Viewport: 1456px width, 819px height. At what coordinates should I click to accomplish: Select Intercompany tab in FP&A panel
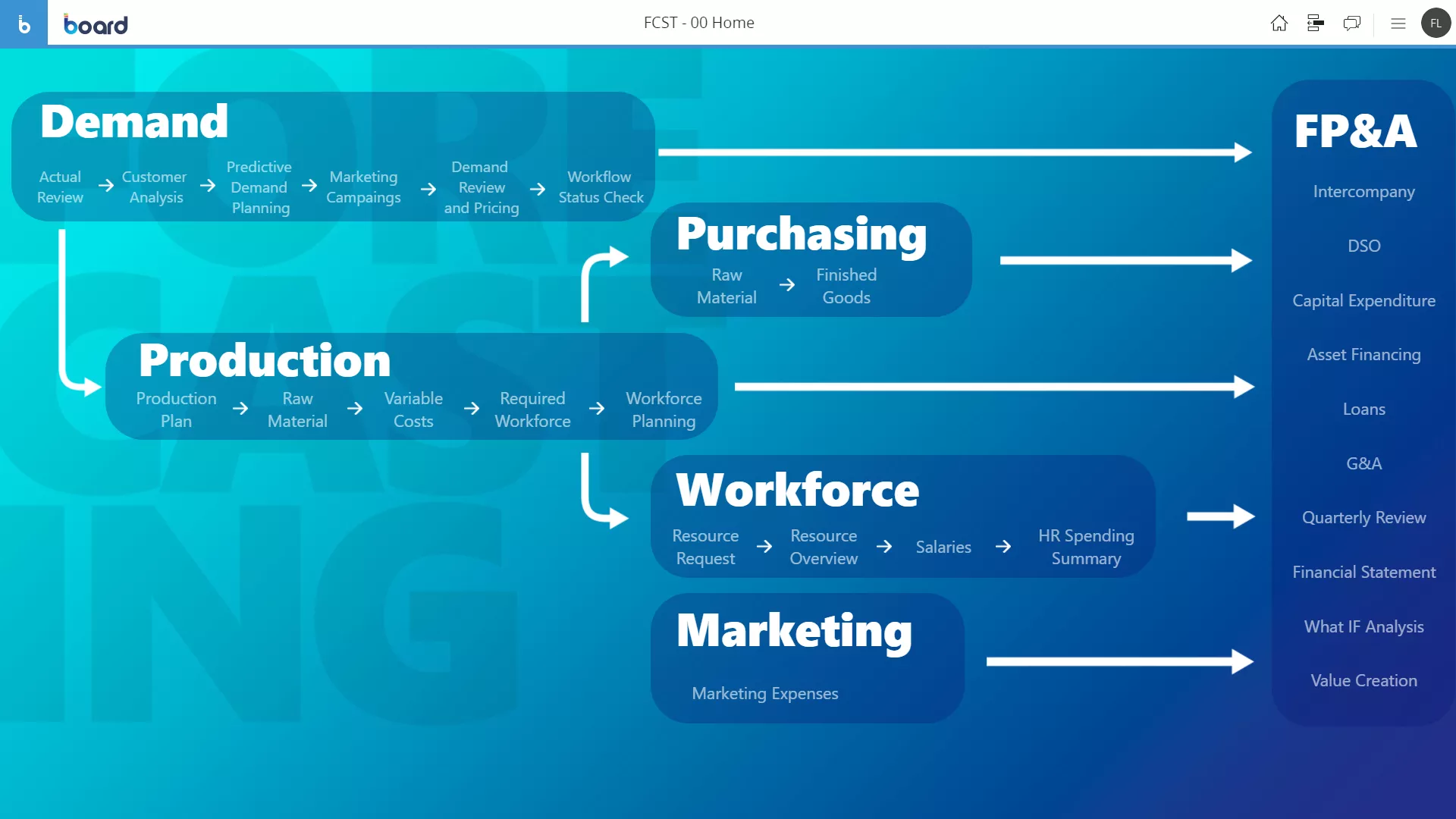tap(1364, 191)
